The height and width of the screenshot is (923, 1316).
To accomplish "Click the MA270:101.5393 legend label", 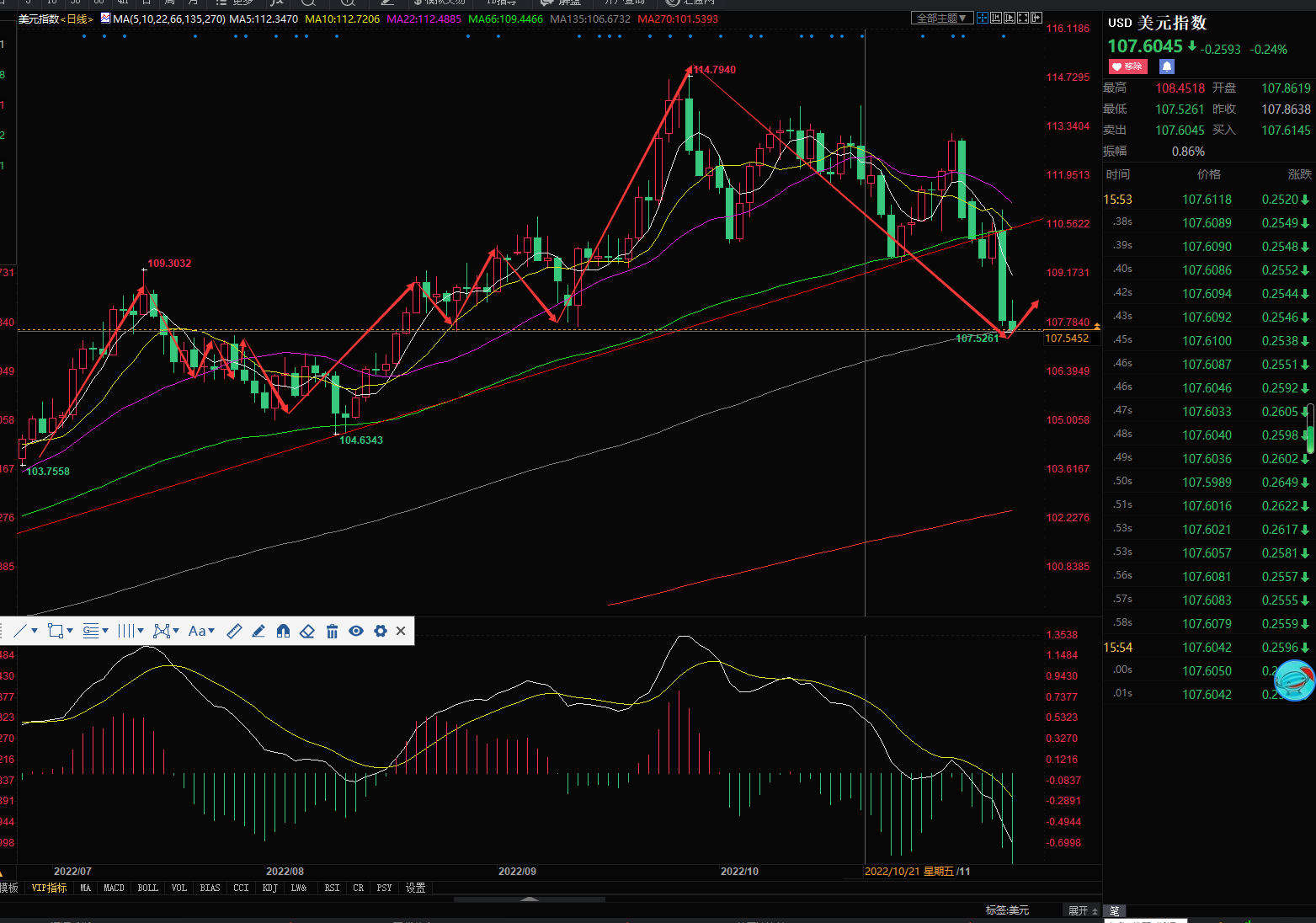I will pyautogui.click(x=679, y=19).
